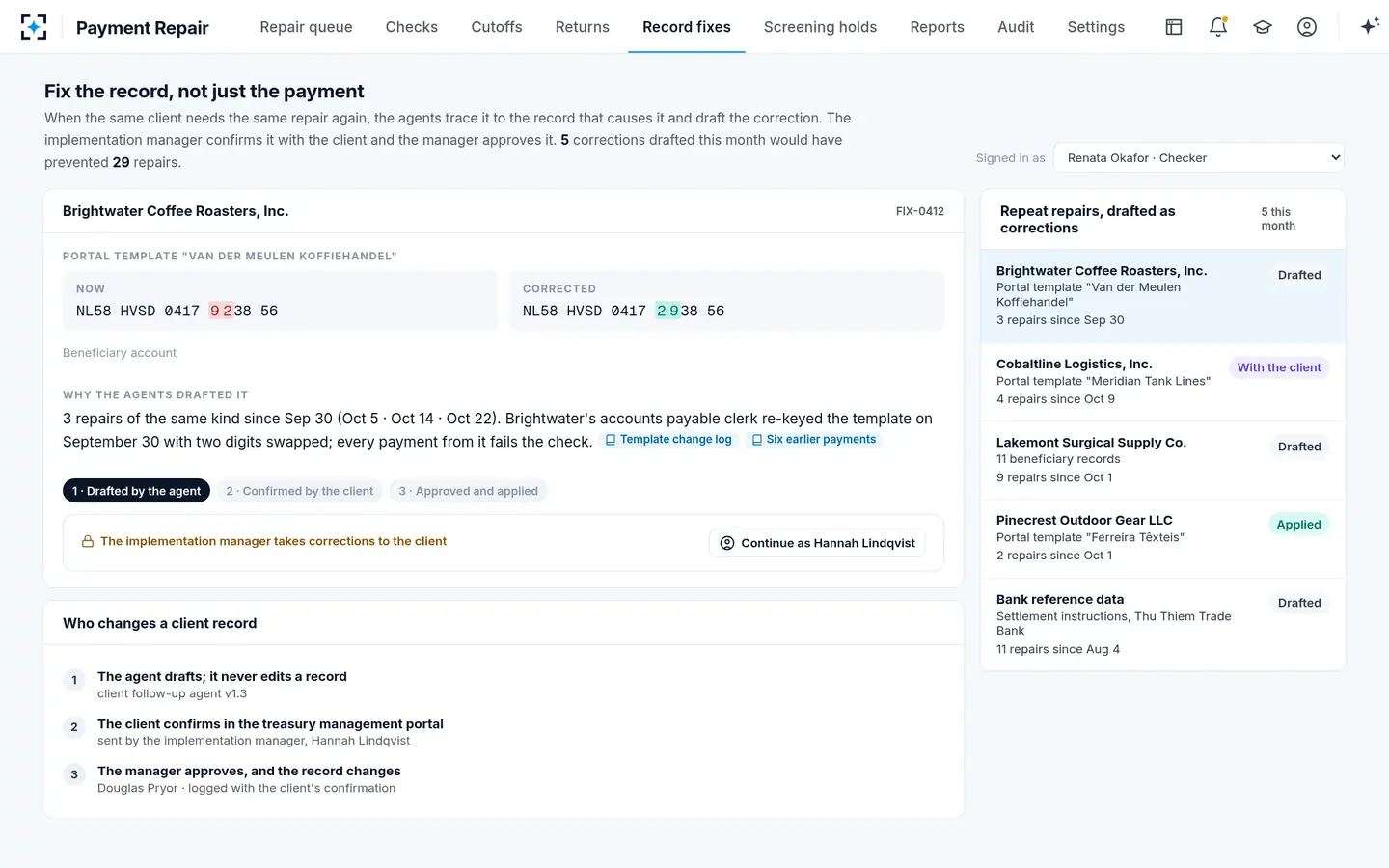Select step '2 · Confirmed by the client'

299,491
